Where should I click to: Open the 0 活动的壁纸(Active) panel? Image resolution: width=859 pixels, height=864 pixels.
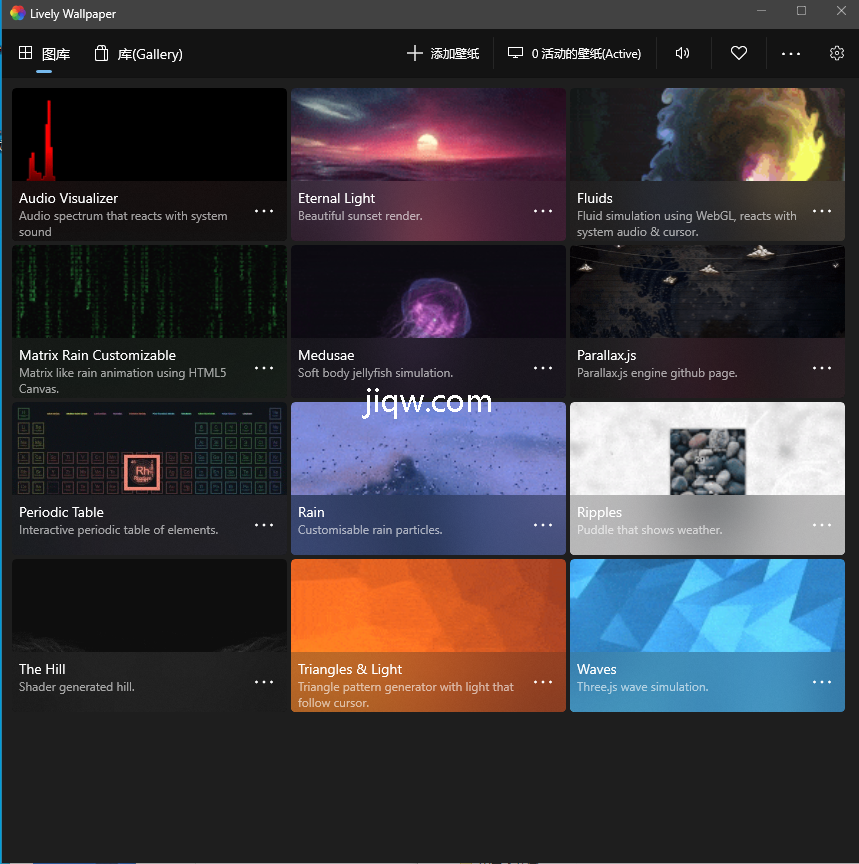point(574,53)
